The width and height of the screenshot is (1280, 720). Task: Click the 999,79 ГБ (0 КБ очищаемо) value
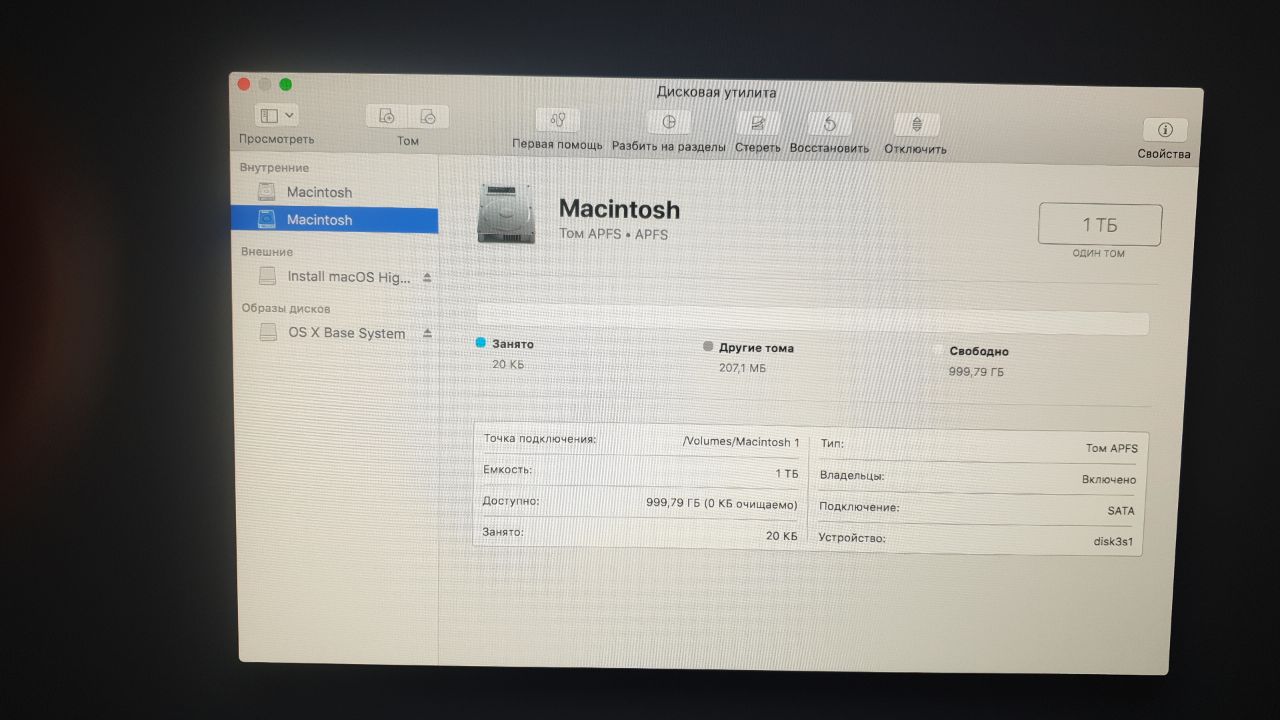tap(722, 503)
